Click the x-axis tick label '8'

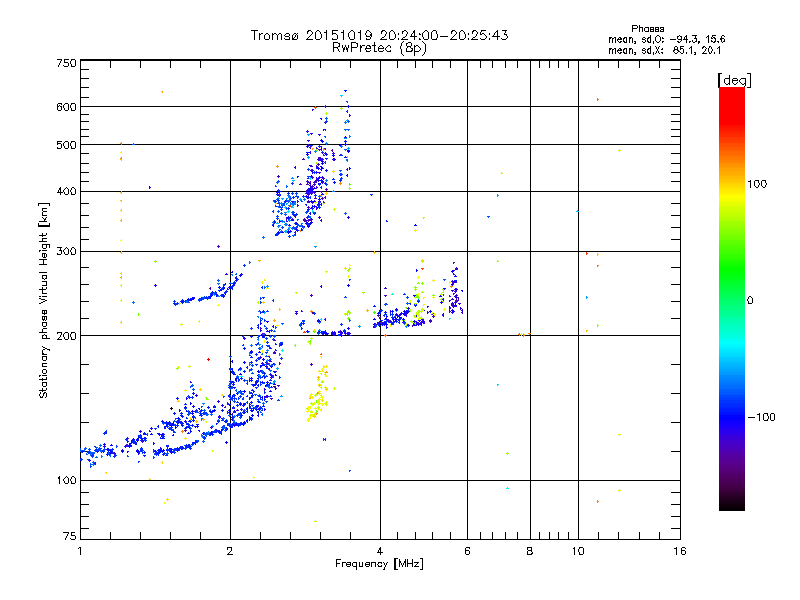530,551
